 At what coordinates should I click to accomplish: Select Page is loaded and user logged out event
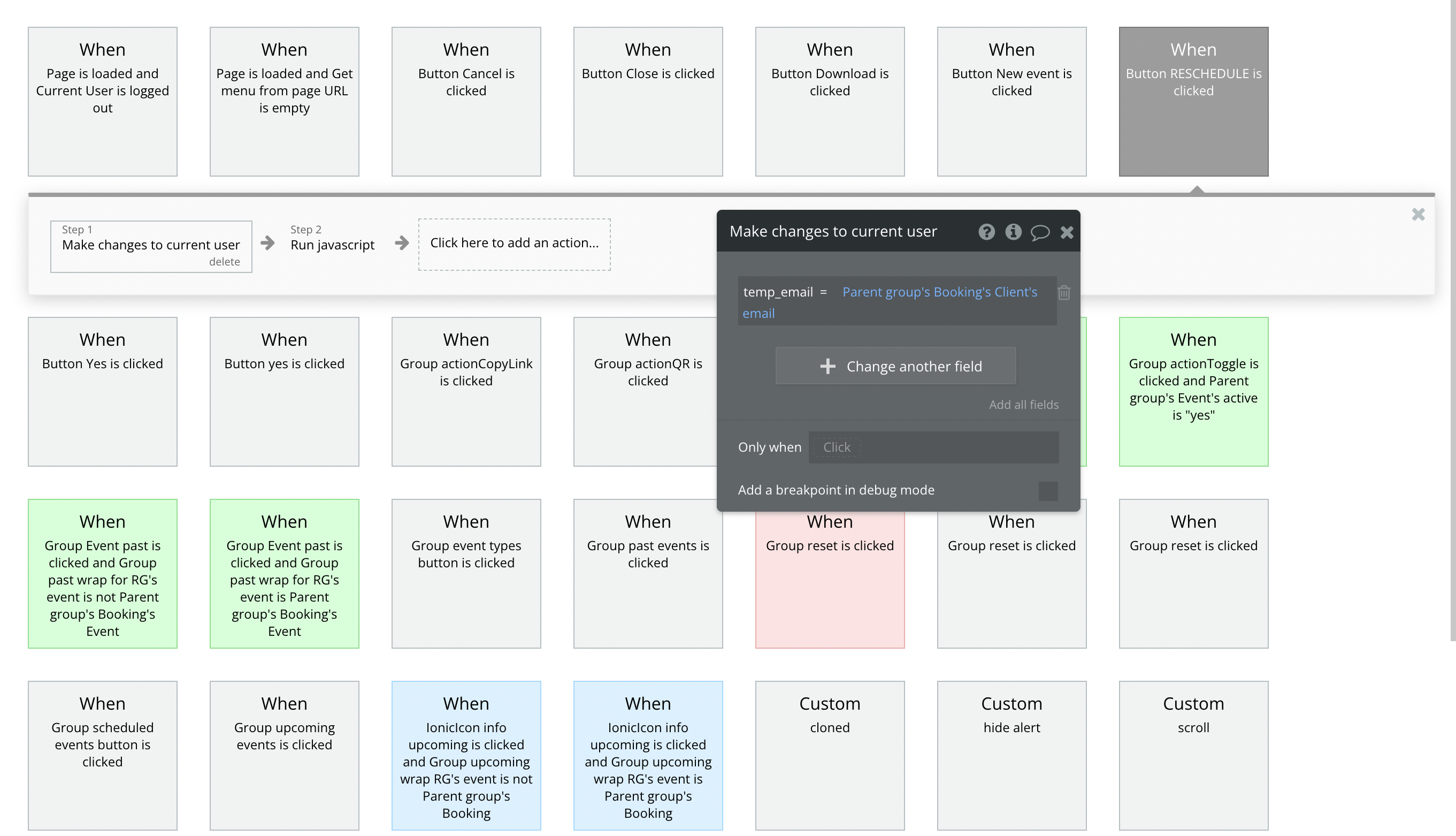pyautogui.click(x=103, y=102)
